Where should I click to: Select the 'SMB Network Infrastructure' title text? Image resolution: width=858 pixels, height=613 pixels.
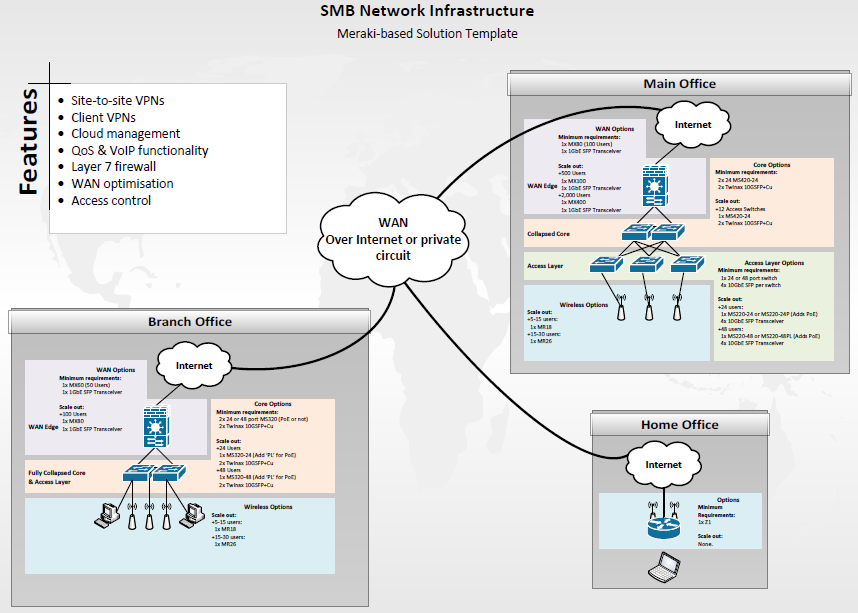tap(427, 10)
